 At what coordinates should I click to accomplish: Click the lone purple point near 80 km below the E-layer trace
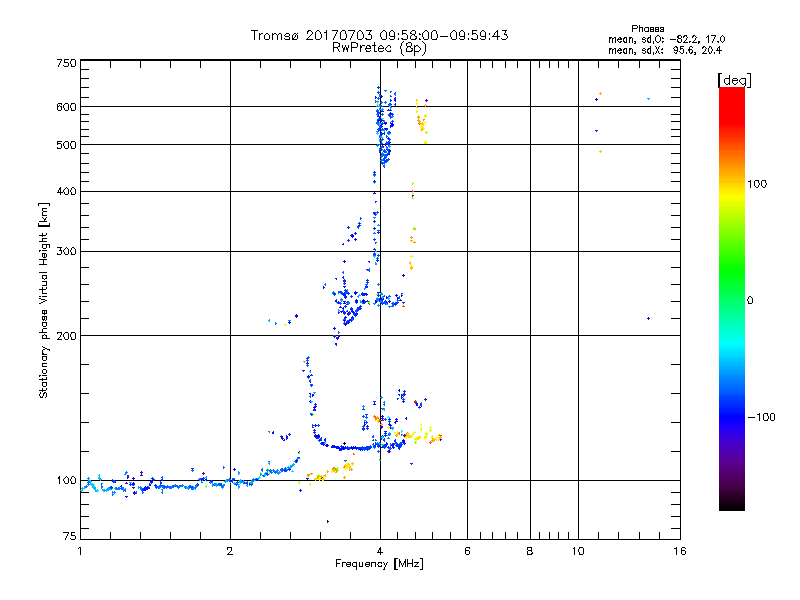point(328,521)
